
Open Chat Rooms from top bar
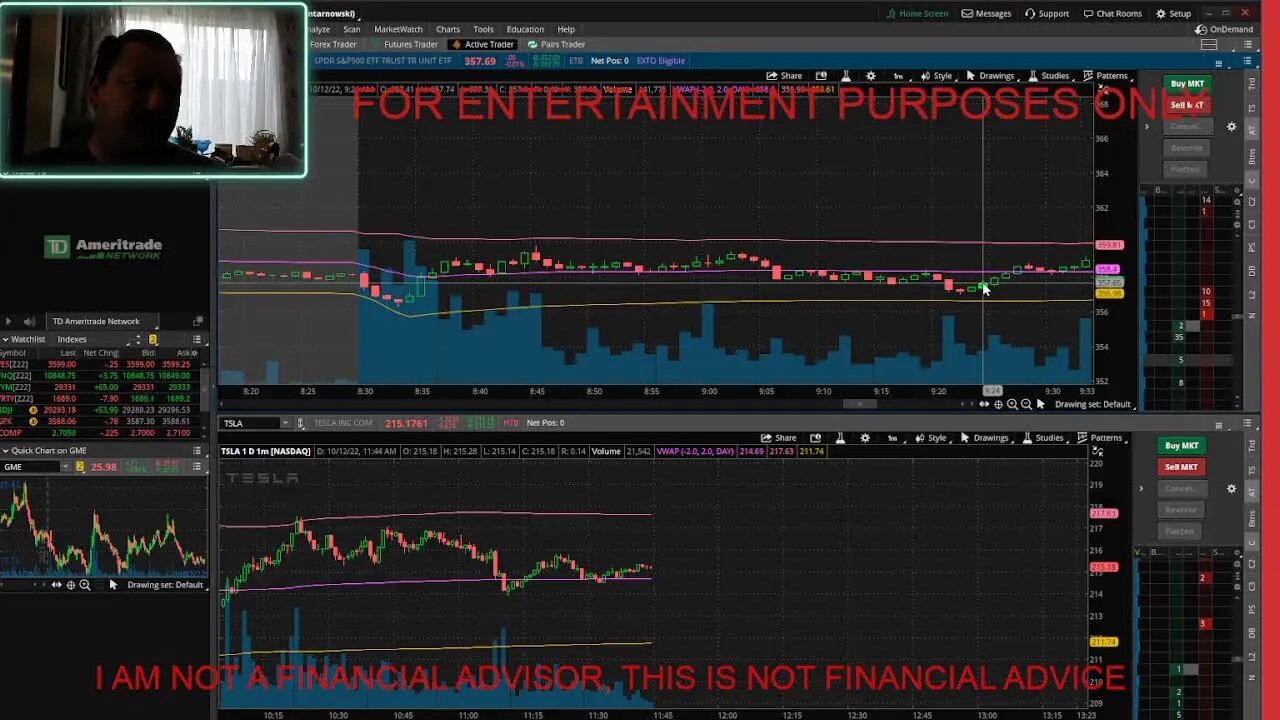[x=1112, y=14]
